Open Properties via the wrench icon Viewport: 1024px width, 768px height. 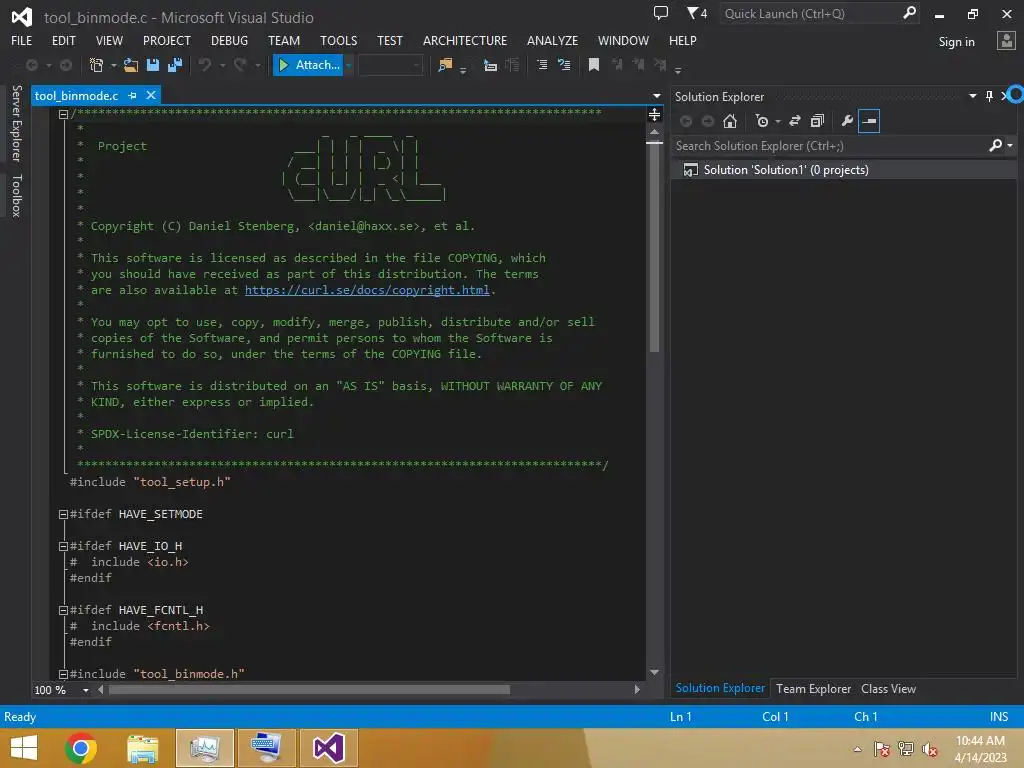847,121
